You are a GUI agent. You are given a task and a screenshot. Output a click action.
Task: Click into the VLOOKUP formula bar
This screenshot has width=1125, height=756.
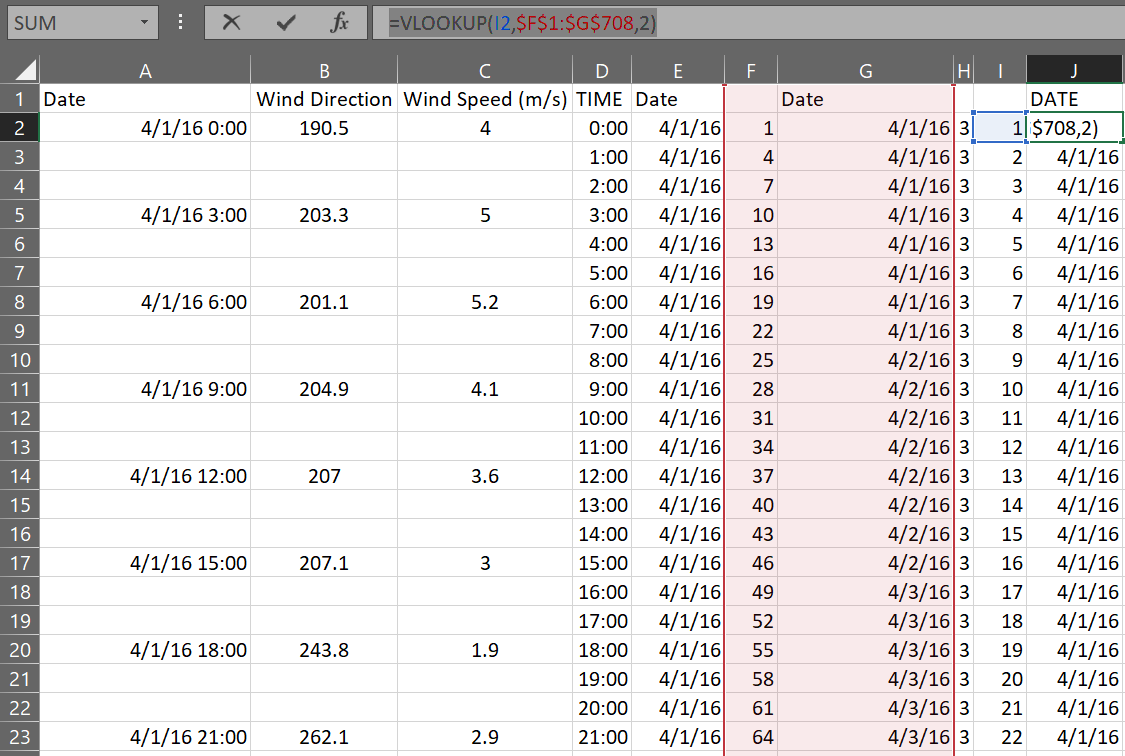(x=748, y=23)
